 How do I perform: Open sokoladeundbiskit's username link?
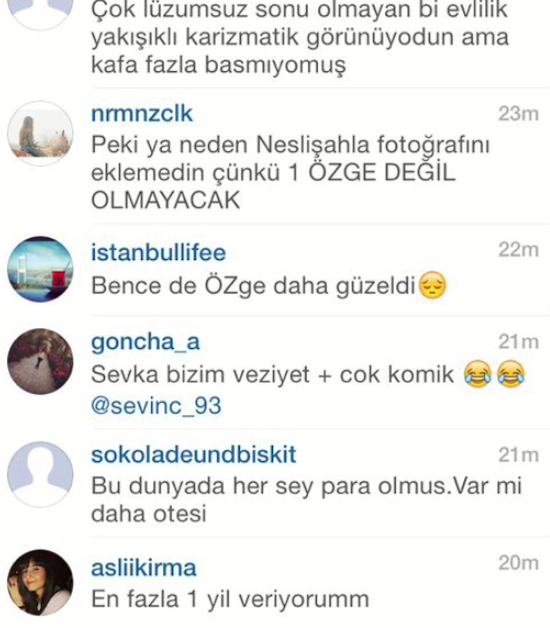[x=193, y=455]
